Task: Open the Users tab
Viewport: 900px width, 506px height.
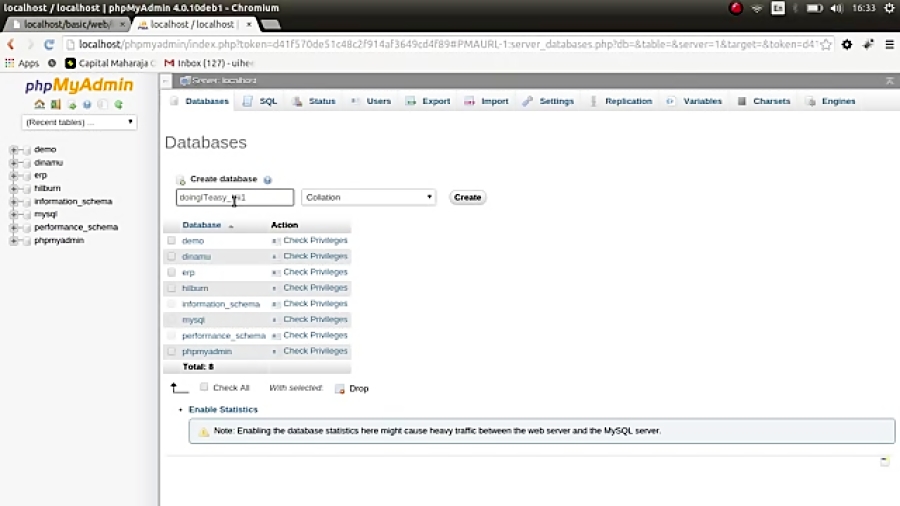Action: pyautogui.click(x=371, y=101)
